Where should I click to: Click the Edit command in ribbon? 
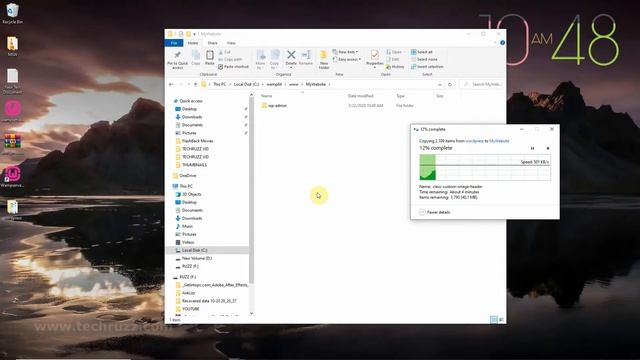[x=393, y=59]
